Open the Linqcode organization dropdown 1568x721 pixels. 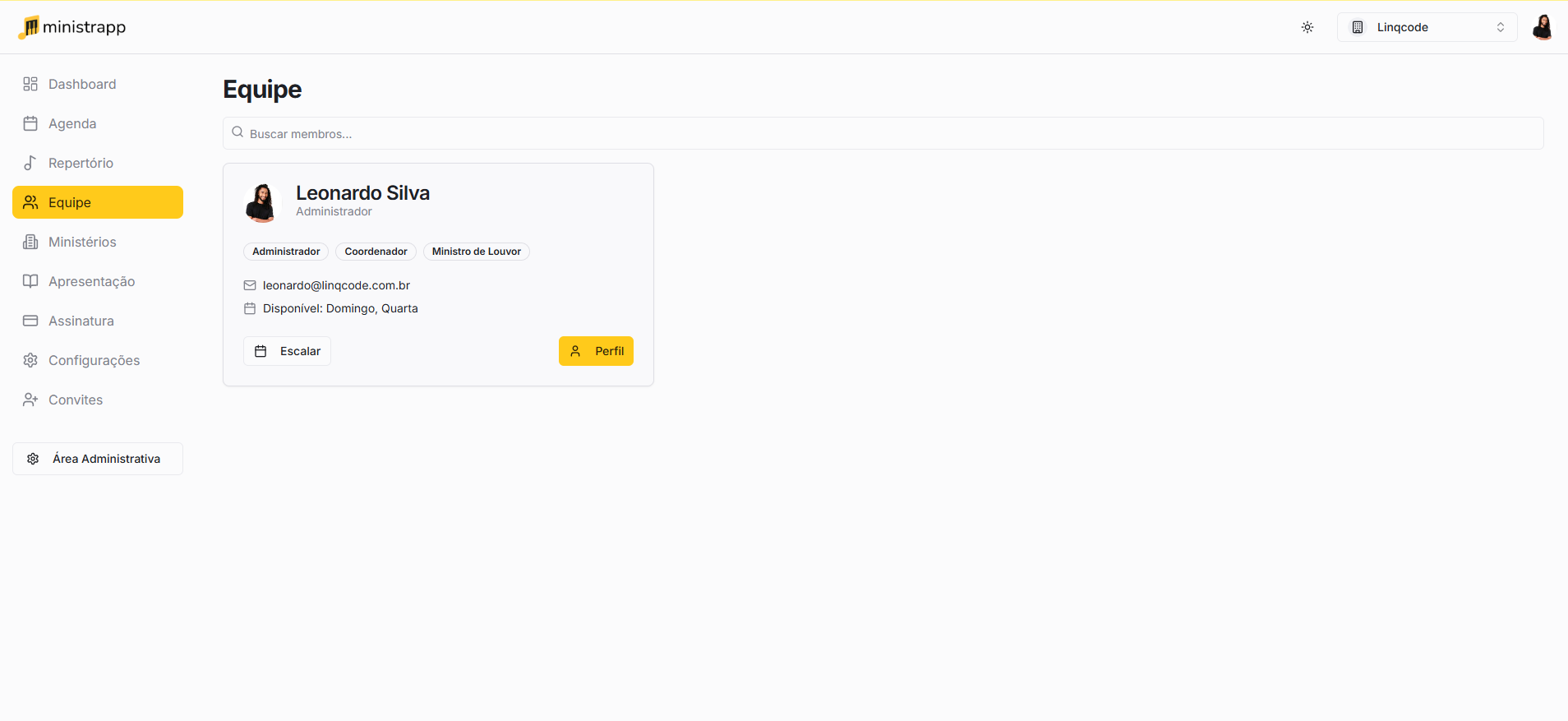1427,27
